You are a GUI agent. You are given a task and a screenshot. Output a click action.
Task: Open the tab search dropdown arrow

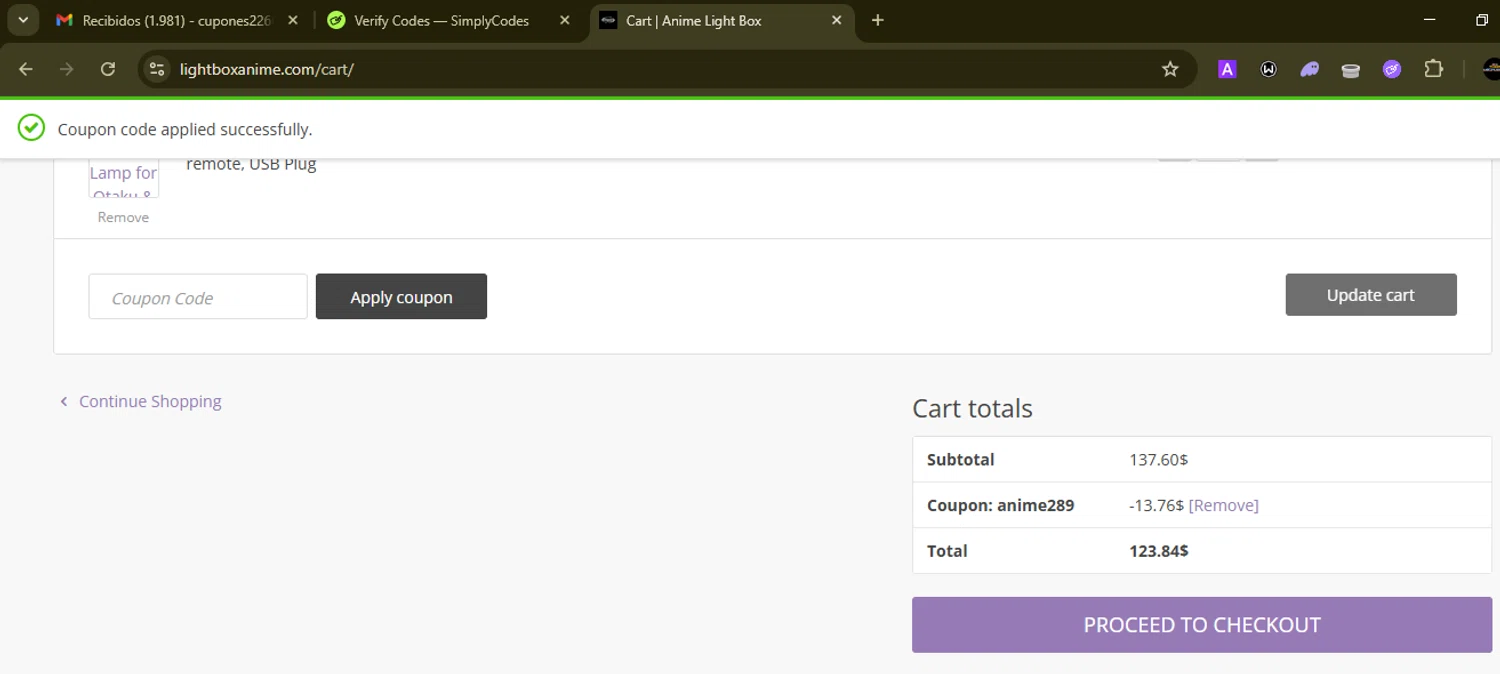(x=22, y=20)
